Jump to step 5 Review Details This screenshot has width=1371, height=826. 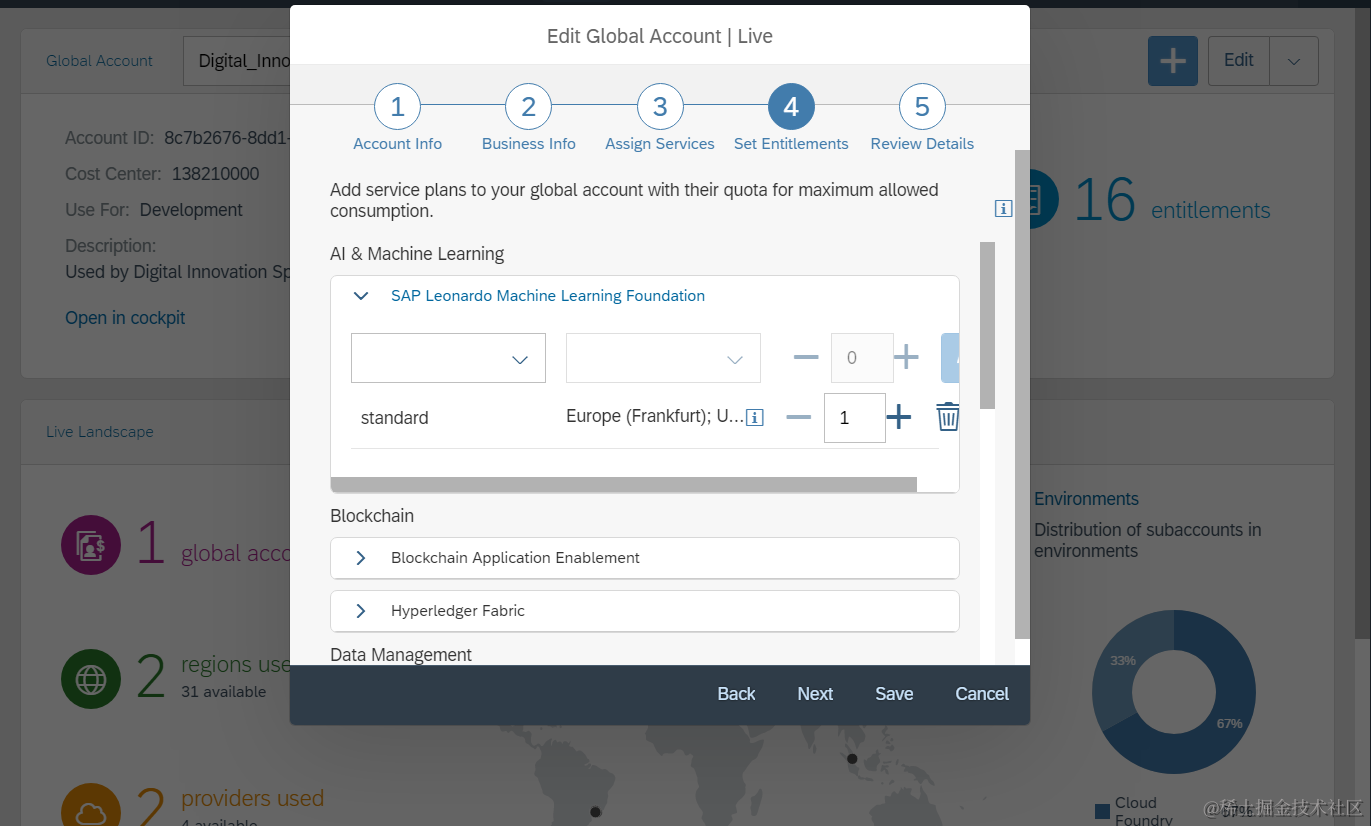[x=922, y=107]
